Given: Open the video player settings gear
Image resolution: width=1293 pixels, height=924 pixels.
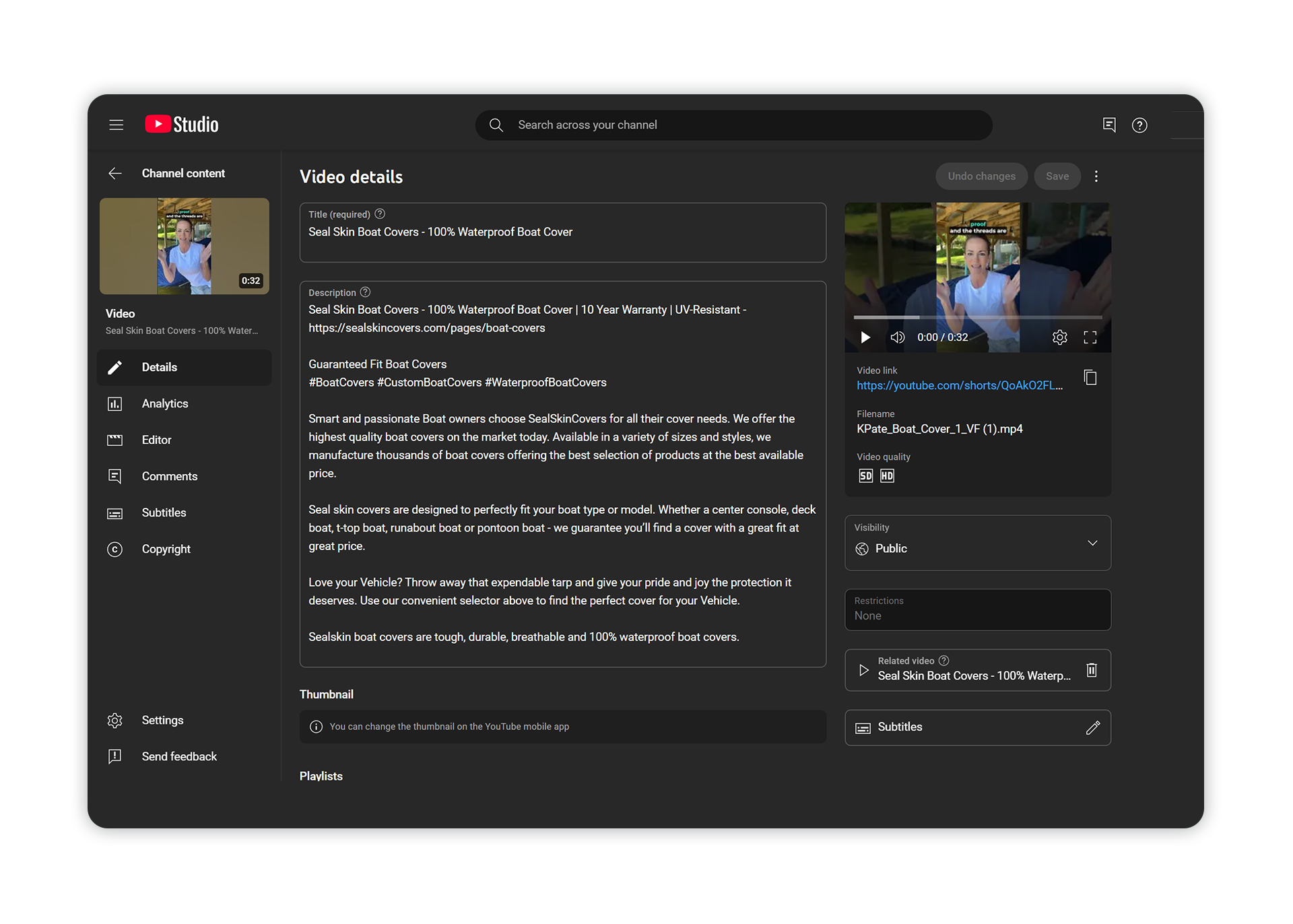Looking at the screenshot, I should point(1060,337).
